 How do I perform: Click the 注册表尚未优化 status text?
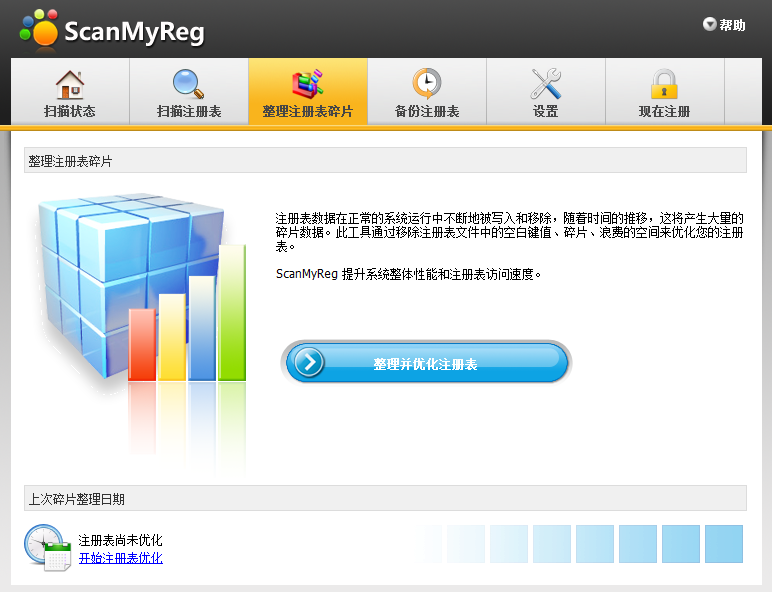click(x=120, y=540)
